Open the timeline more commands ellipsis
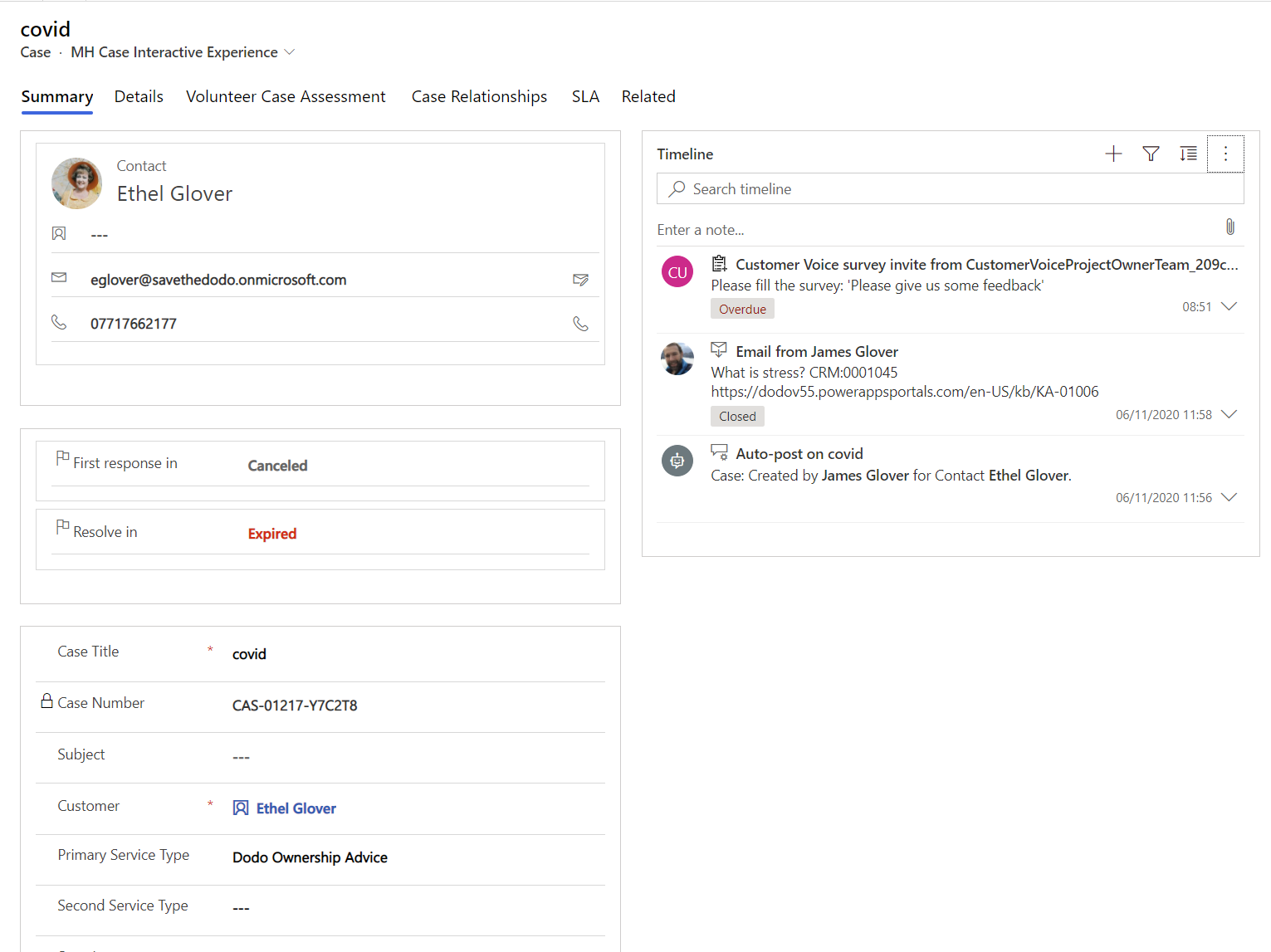Image resolution: width=1271 pixels, height=952 pixels. (1225, 154)
